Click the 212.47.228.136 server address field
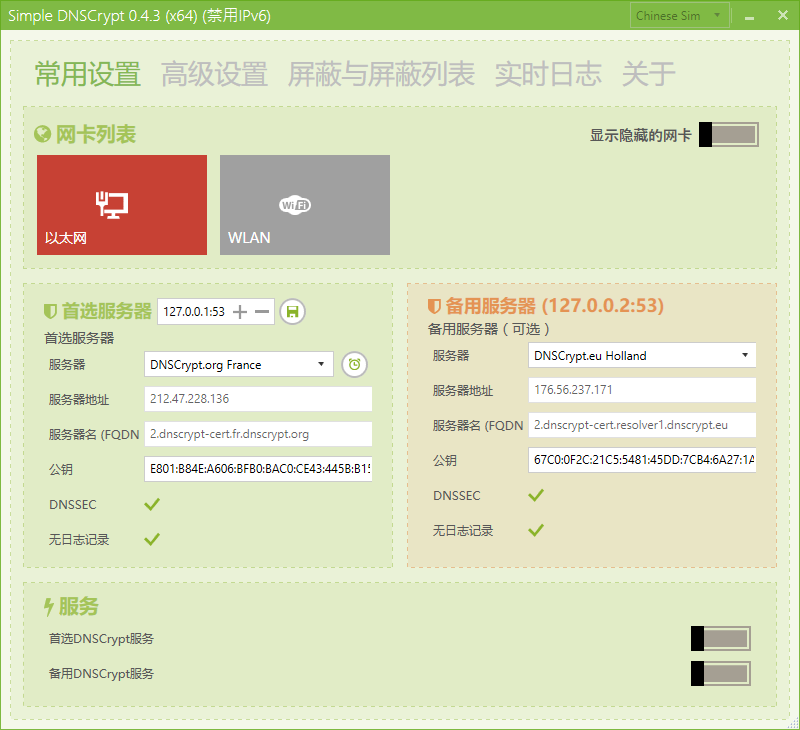The height and width of the screenshot is (730, 800). (258, 399)
